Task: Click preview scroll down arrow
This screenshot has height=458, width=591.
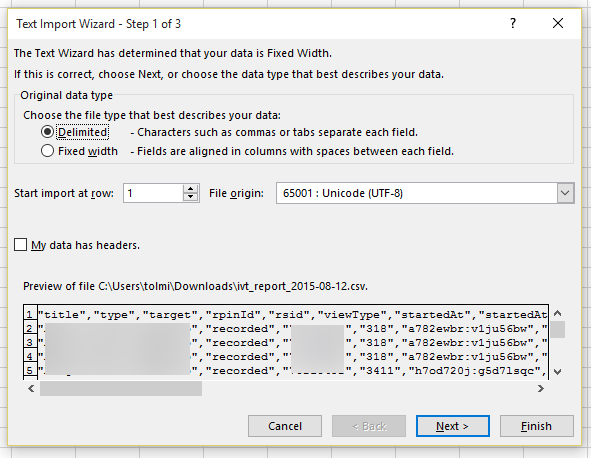Action: (x=558, y=371)
